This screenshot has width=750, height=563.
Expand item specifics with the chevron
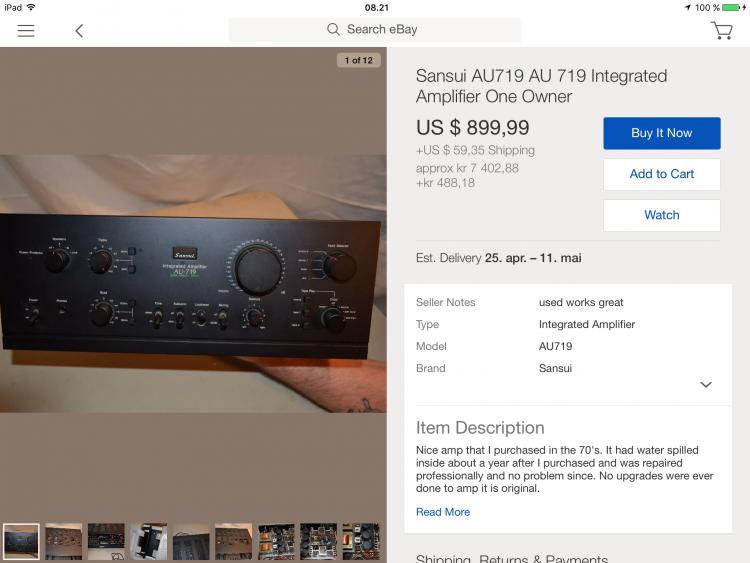click(706, 385)
